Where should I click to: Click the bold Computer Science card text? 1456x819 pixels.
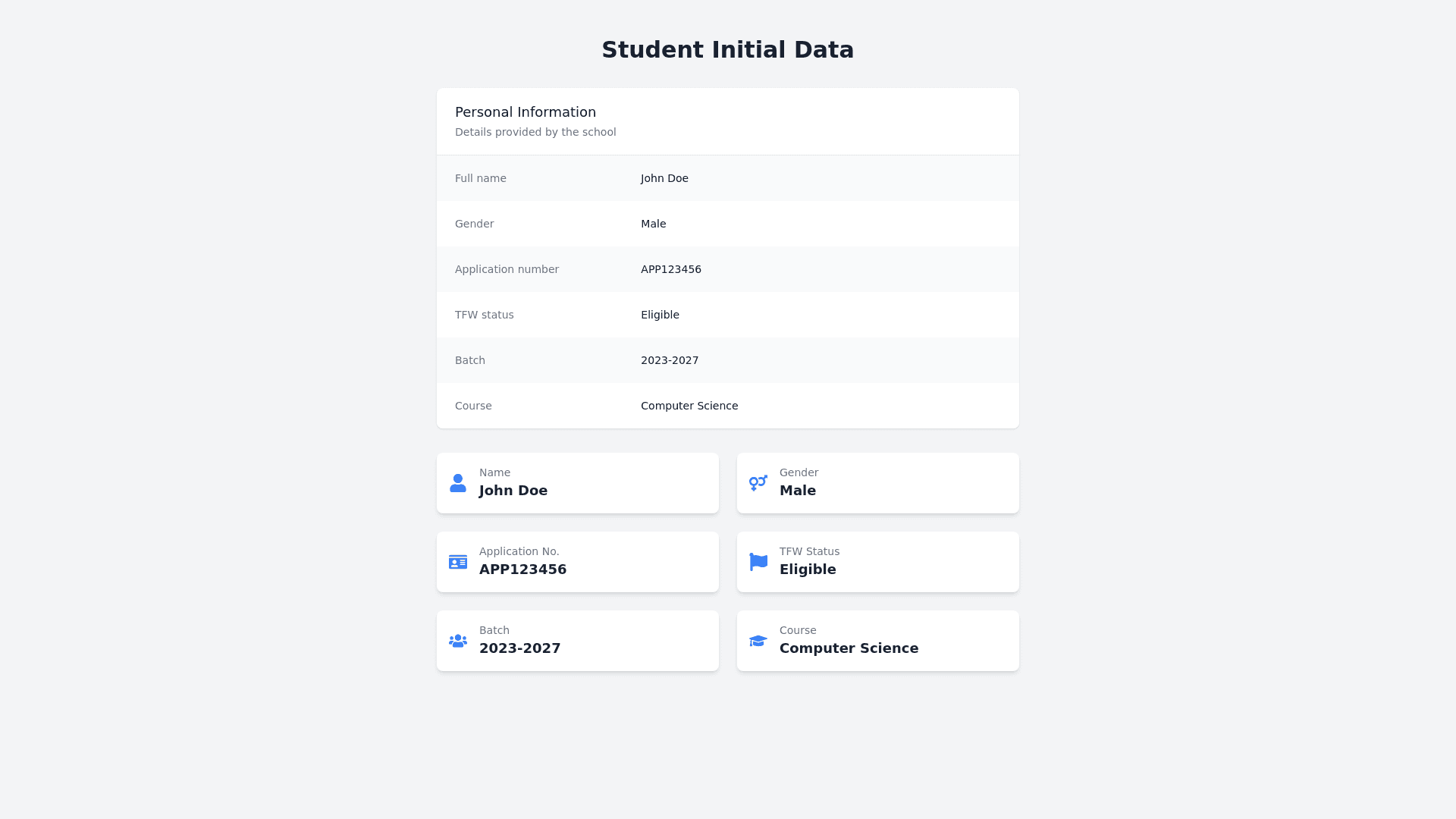click(x=849, y=648)
